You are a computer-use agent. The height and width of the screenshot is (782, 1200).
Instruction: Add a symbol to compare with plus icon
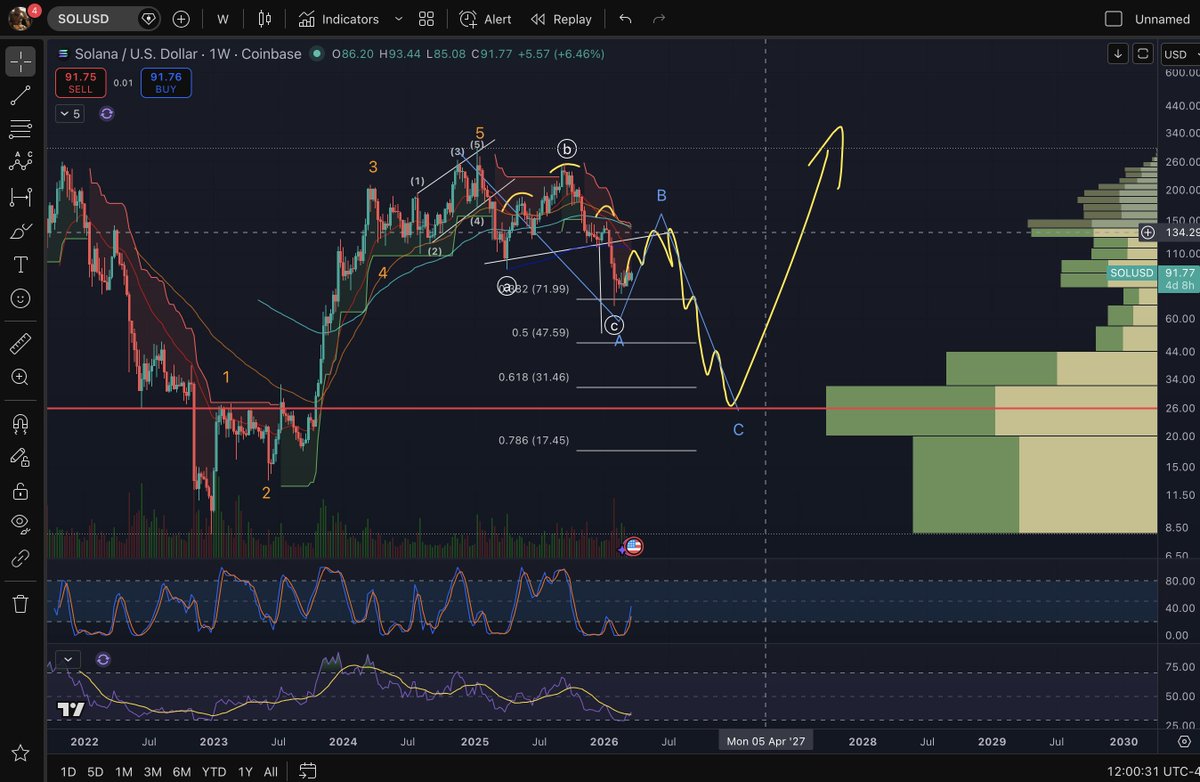(181, 19)
